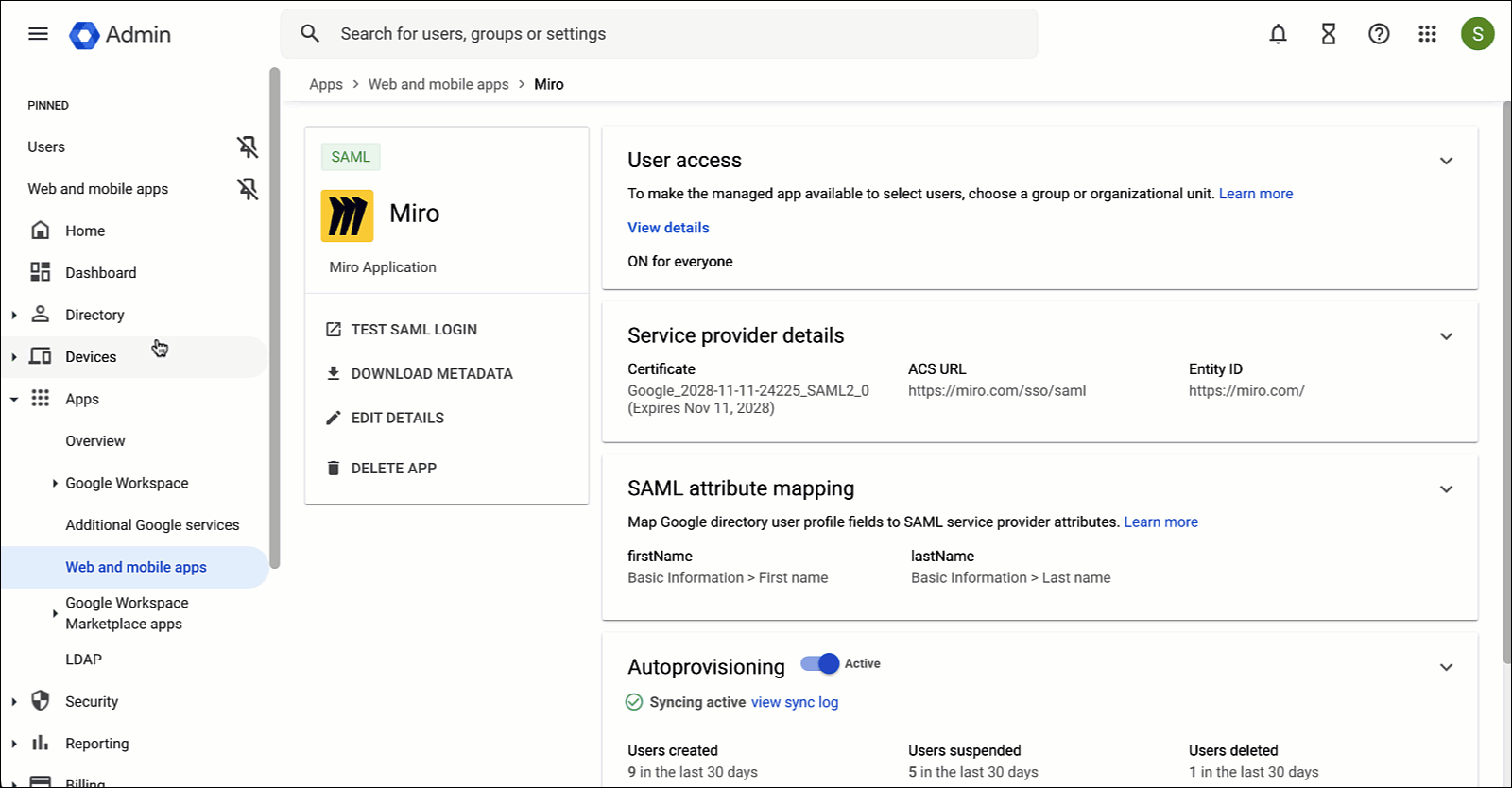1512x788 pixels.
Task: Go to Web and mobile apps breadcrumb
Action: click(x=438, y=84)
